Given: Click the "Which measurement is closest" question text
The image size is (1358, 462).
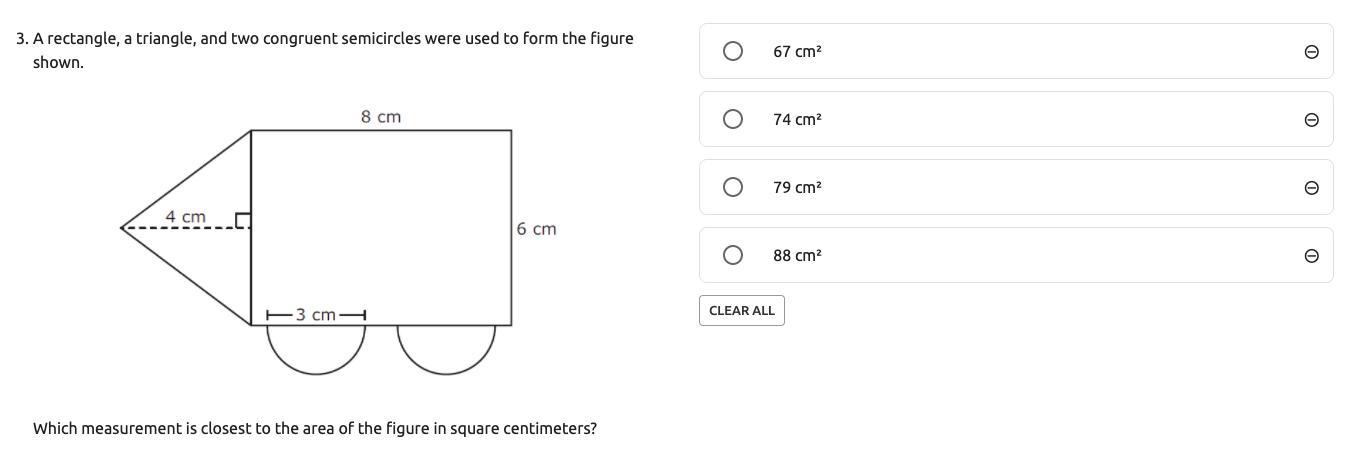Looking at the screenshot, I should pos(315,428).
